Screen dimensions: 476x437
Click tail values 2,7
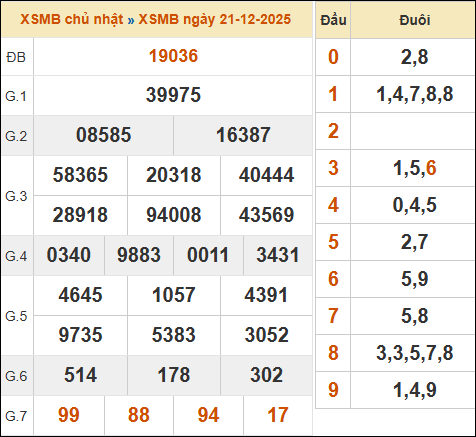point(415,242)
